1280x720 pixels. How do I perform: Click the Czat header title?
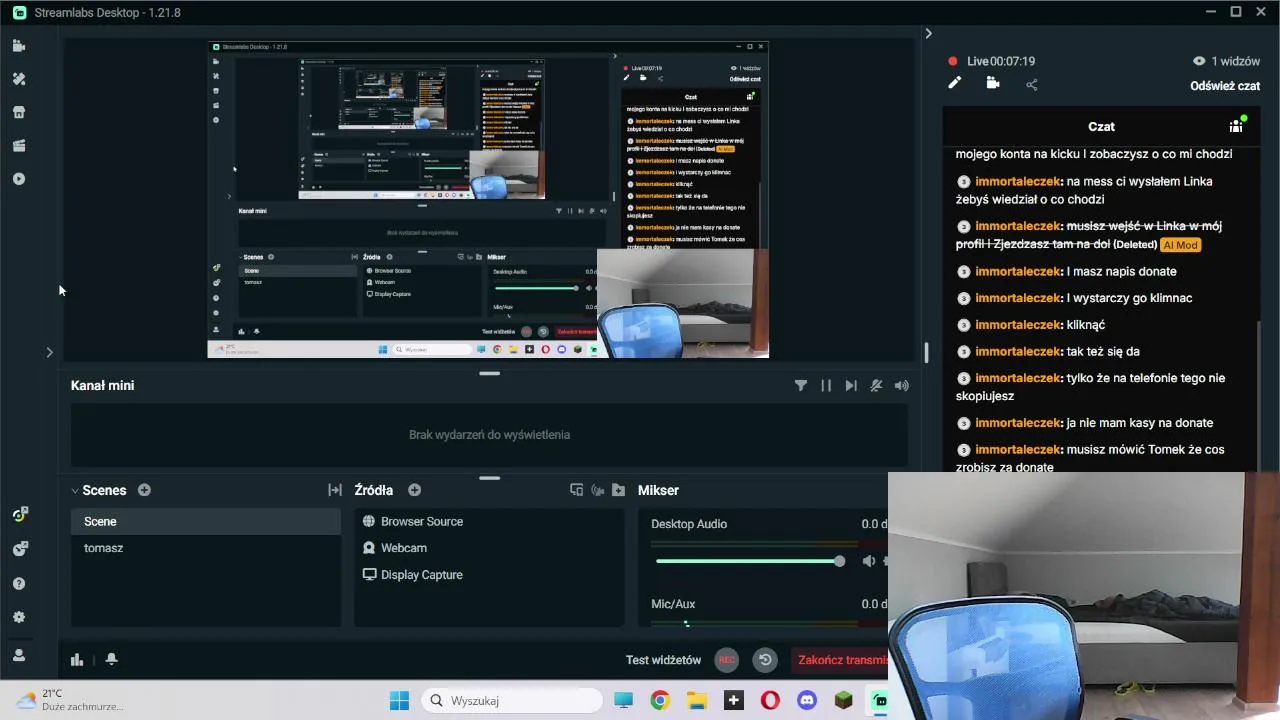(x=1101, y=127)
